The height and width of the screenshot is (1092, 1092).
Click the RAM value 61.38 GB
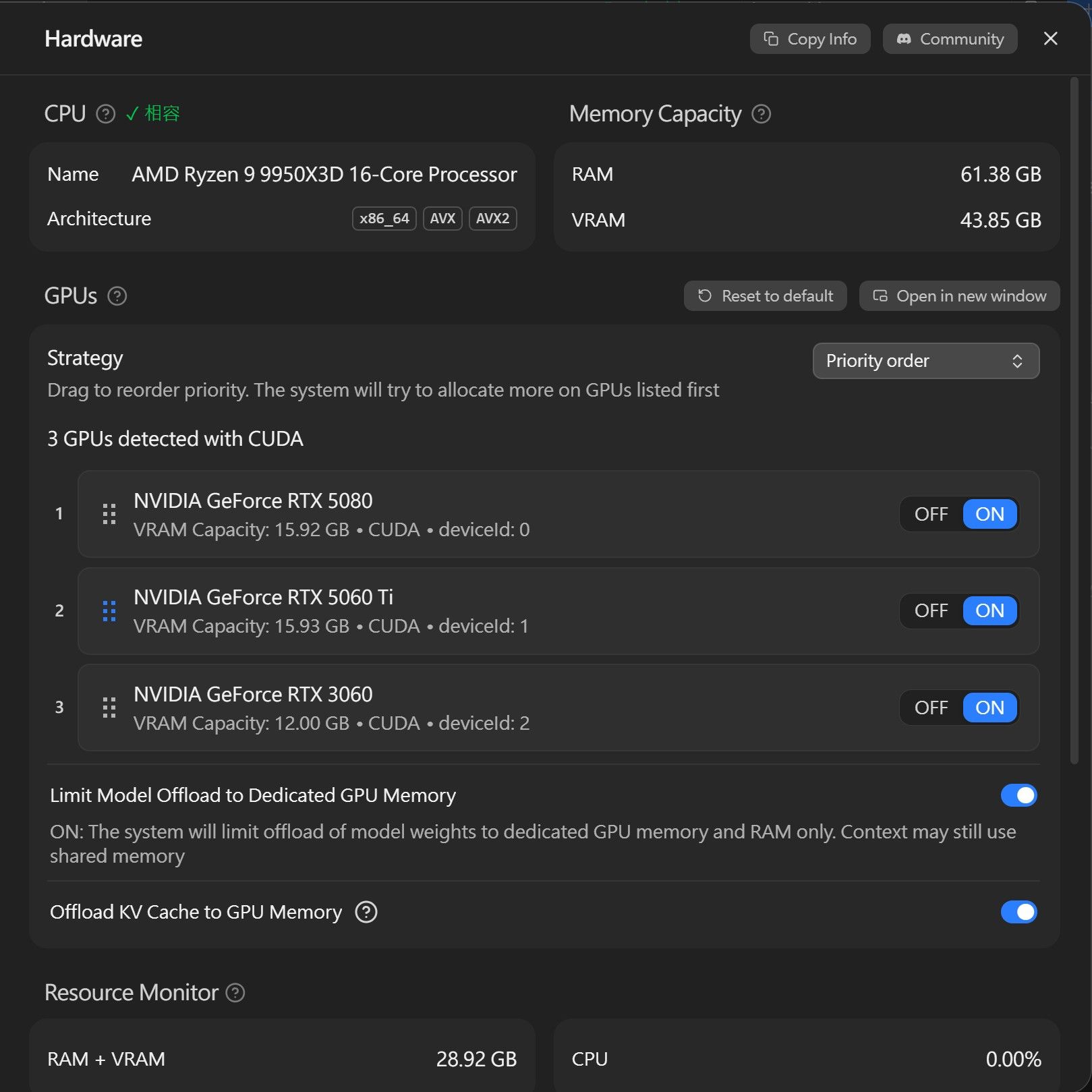pos(1001,175)
